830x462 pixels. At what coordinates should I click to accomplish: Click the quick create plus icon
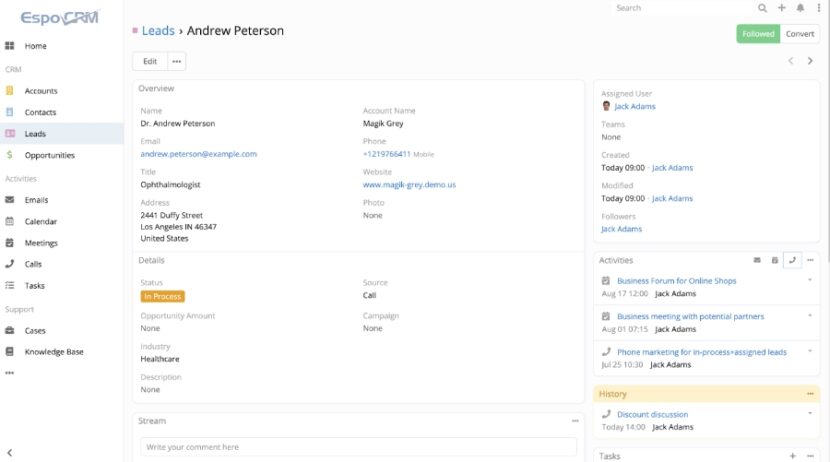click(x=781, y=8)
